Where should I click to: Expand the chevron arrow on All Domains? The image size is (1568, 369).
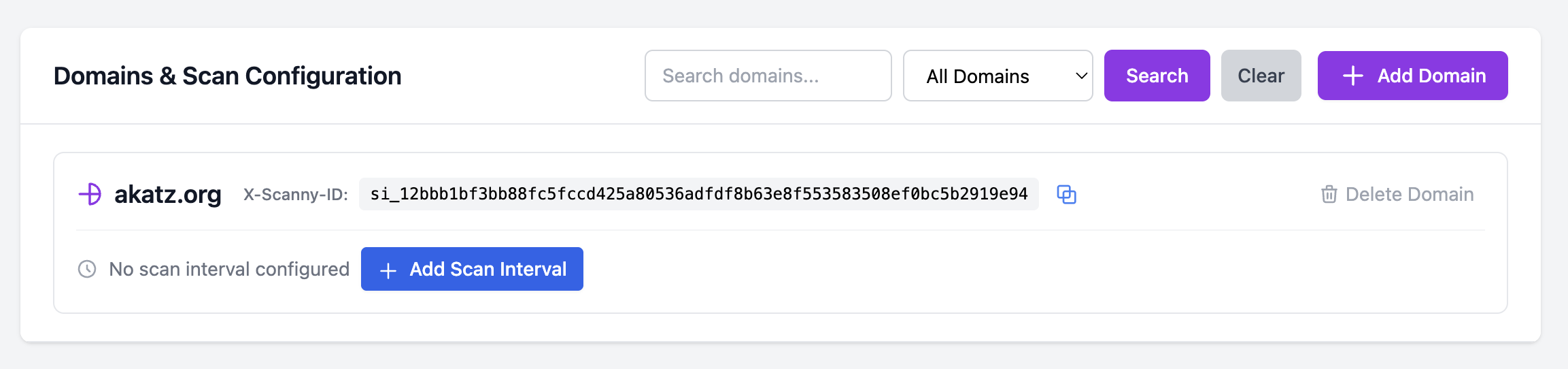coord(1081,76)
